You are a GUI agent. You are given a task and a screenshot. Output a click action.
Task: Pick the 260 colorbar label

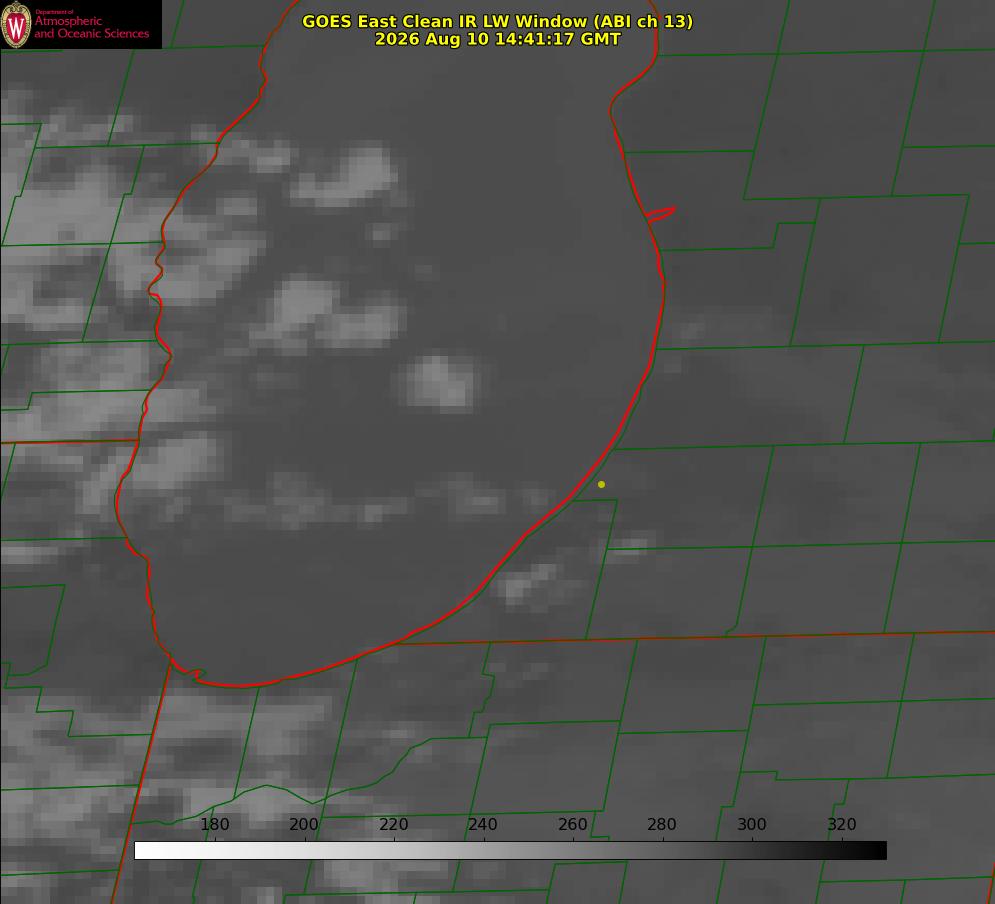[x=572, y=824]
